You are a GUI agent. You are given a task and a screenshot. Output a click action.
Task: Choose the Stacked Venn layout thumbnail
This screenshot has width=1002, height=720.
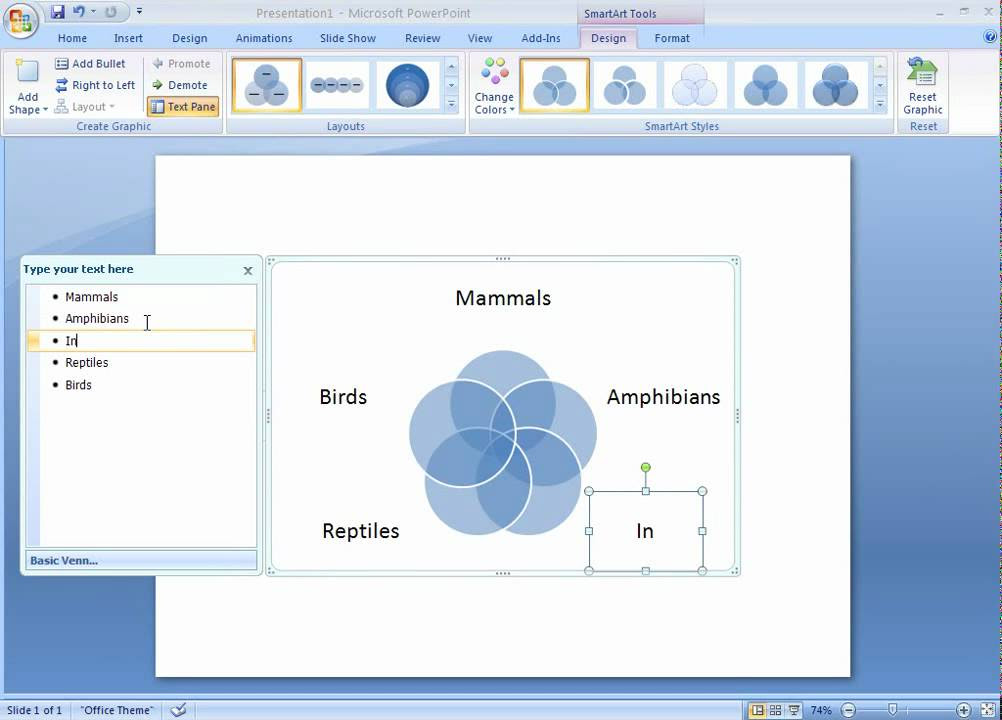(407, 85)
